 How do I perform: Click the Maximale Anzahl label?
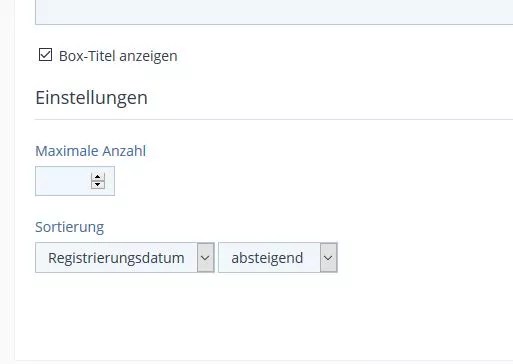(x=91, y=151)
